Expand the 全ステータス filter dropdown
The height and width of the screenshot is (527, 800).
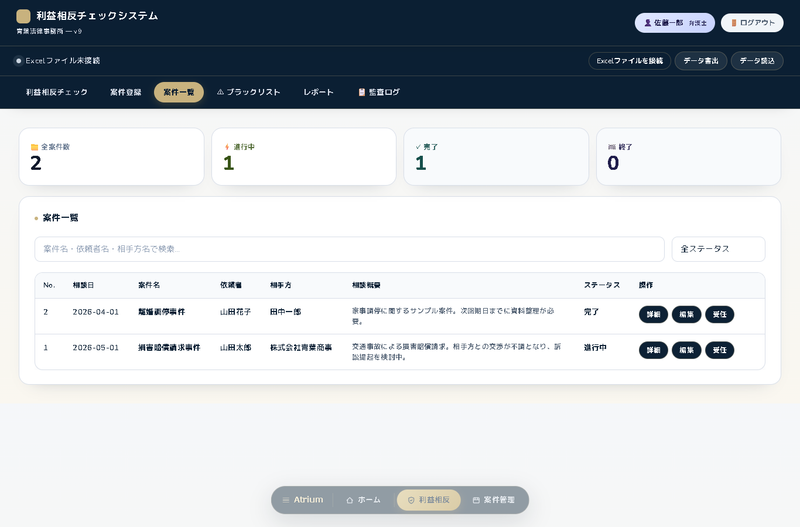[718, 249]
